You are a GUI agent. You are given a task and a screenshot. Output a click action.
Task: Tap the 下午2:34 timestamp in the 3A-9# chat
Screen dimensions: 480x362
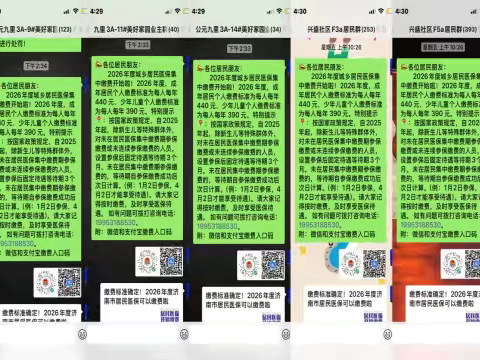tap(36, 66)
